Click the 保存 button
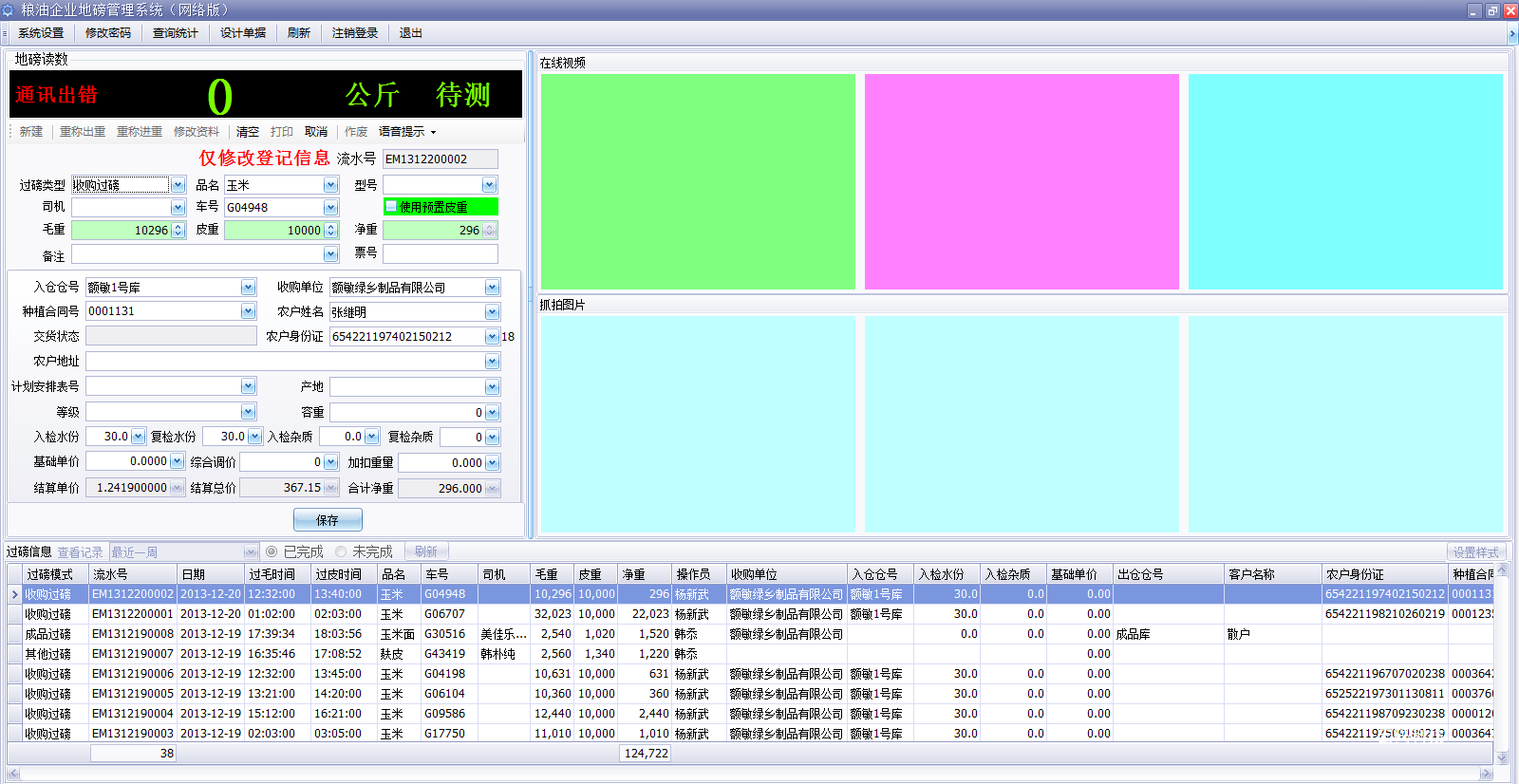This screenshot has width=1519, height=784. [x=328, y=520]
